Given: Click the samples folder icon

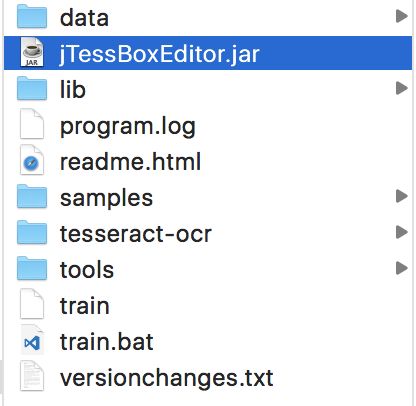Looking at the screenshot, I should click(32, 196).
